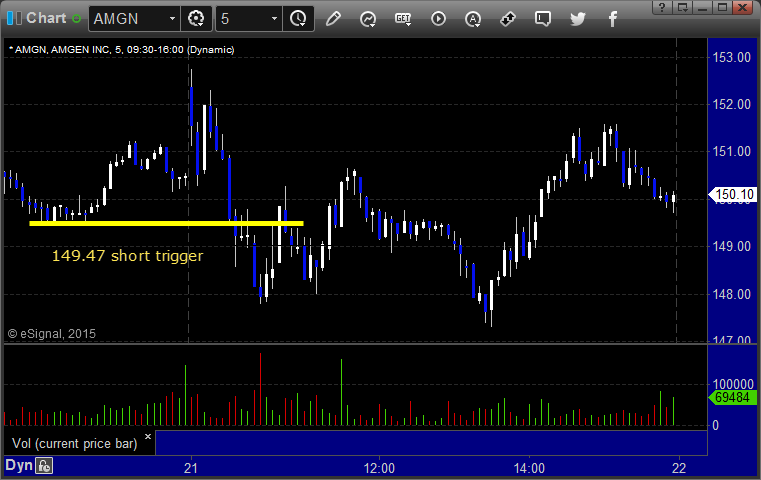Open the studies chart-line icon menu
Viewport: 761px width, 480px height.
(x=368, y=19)
